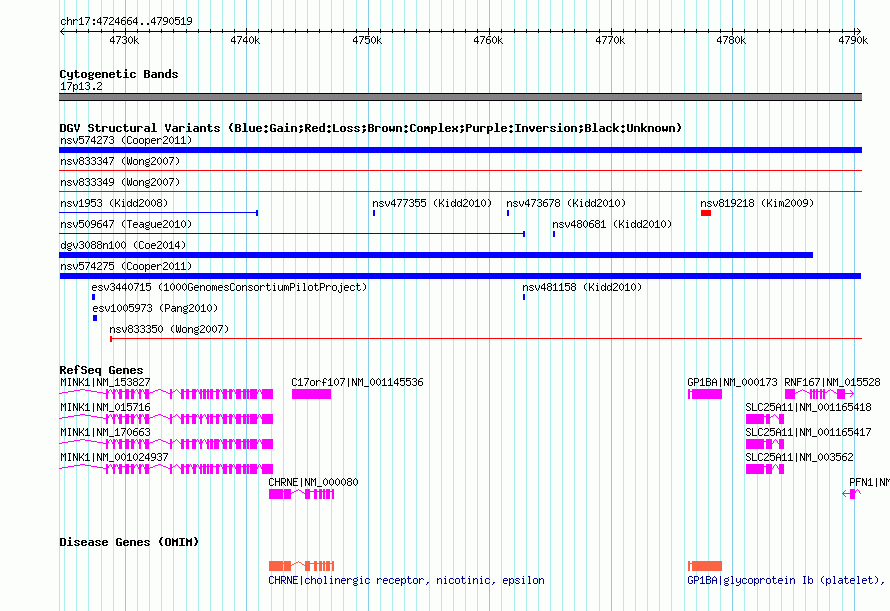Click the DGV Structural Variants track title
Image resolution: width=890 pixels, height=611 pixels.
point(371,128)
